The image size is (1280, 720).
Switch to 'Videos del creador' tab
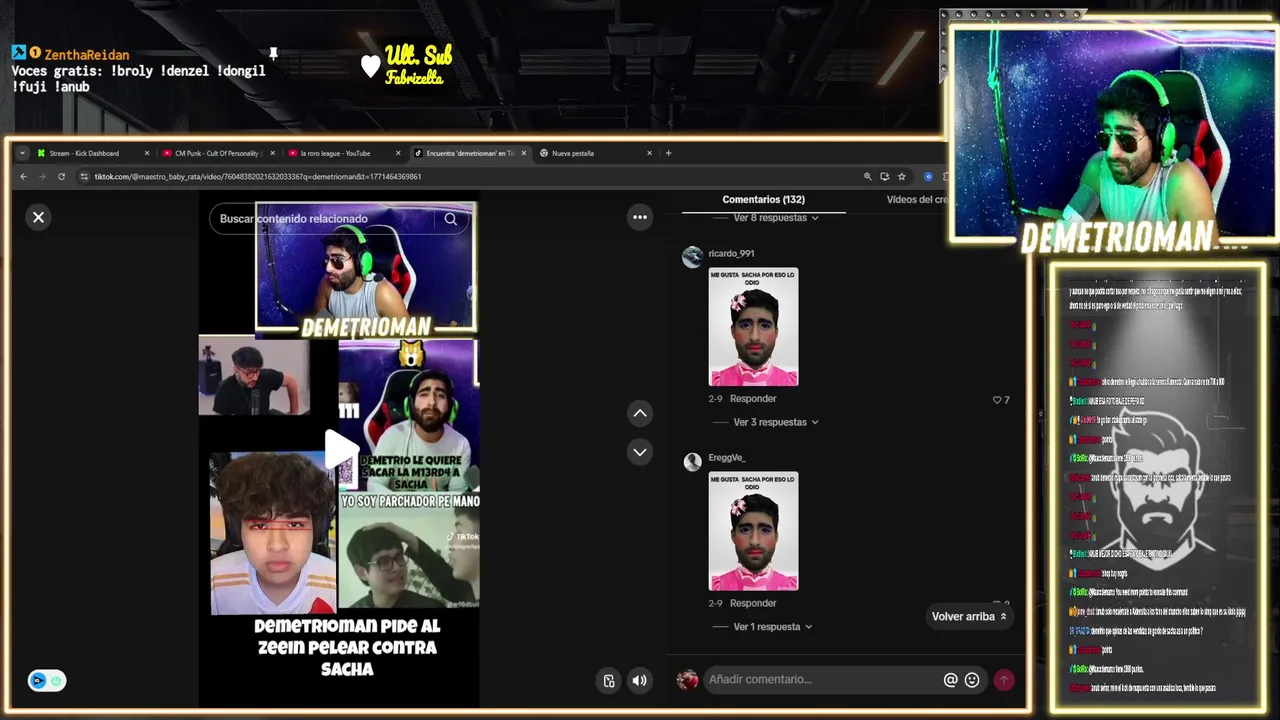coord(915,200)
